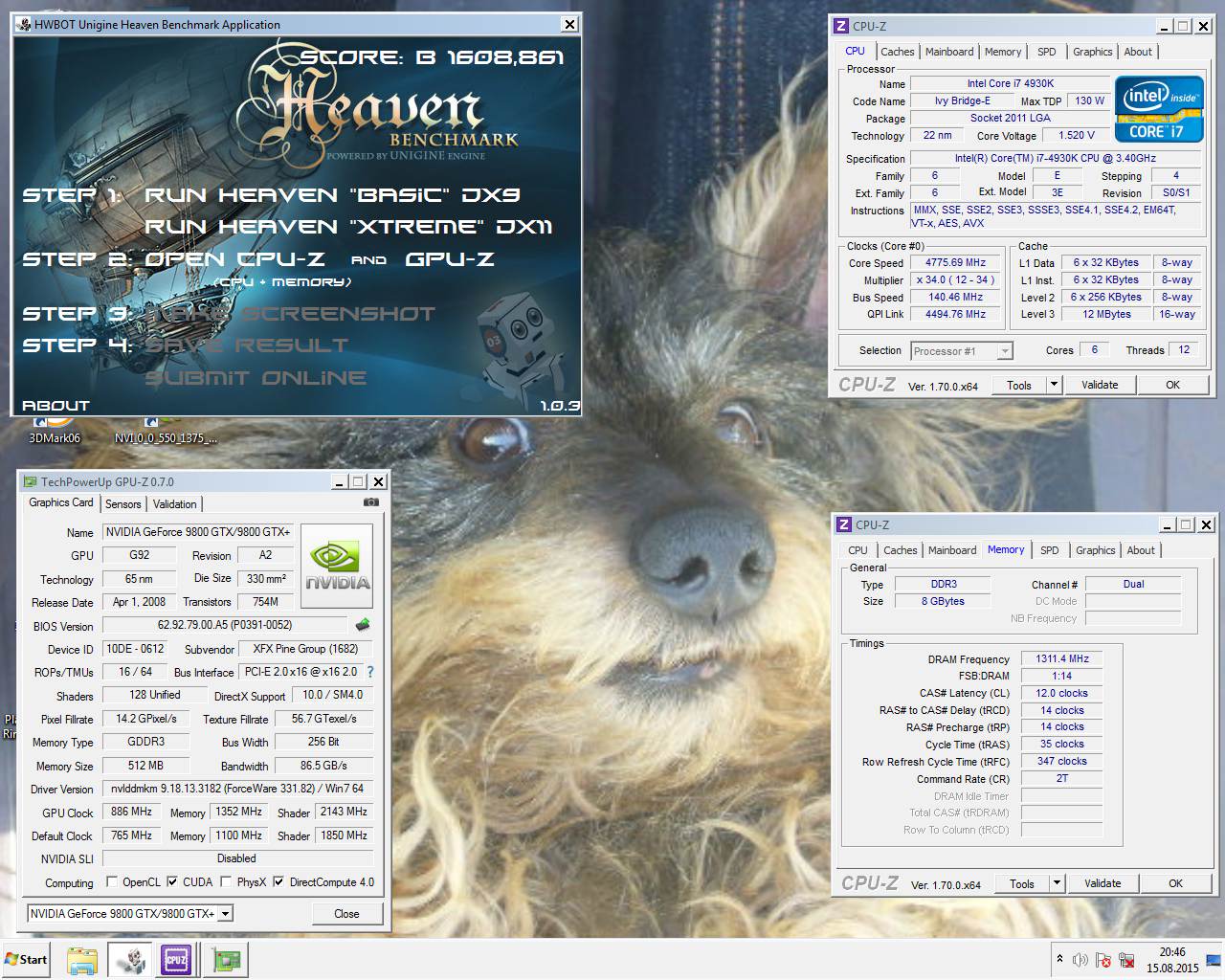Toggle the OpenCL checkbox in GPU-Z

112,881
